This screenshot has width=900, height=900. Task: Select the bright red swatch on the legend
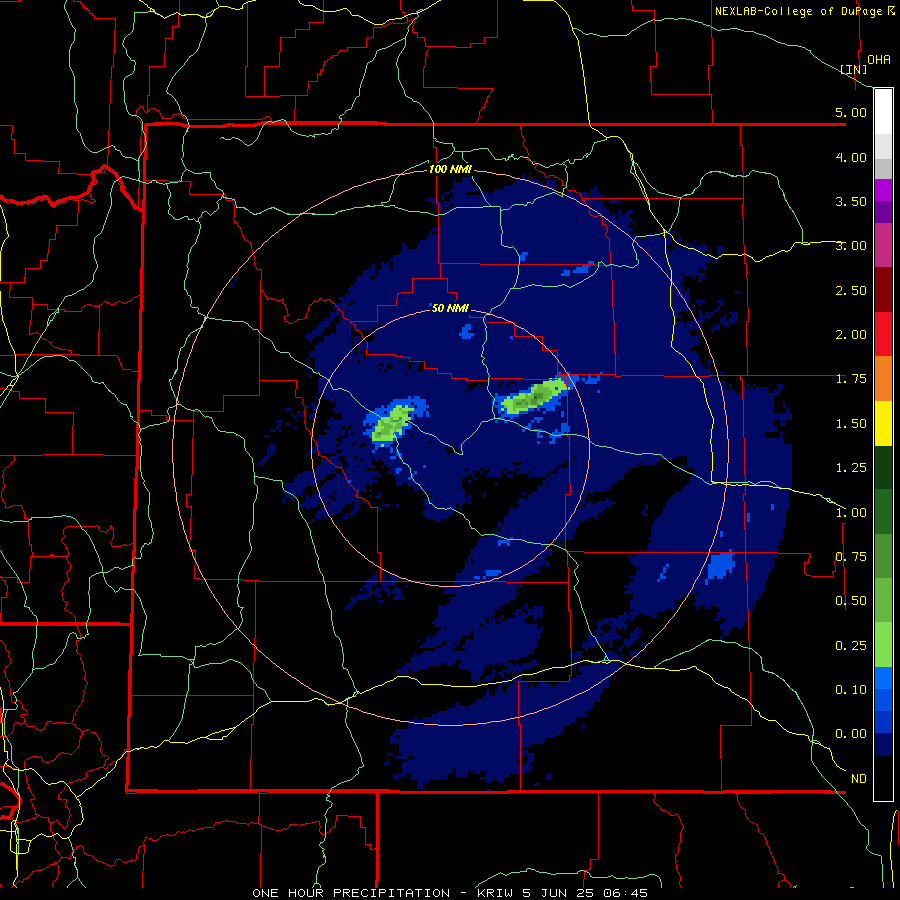883,334
